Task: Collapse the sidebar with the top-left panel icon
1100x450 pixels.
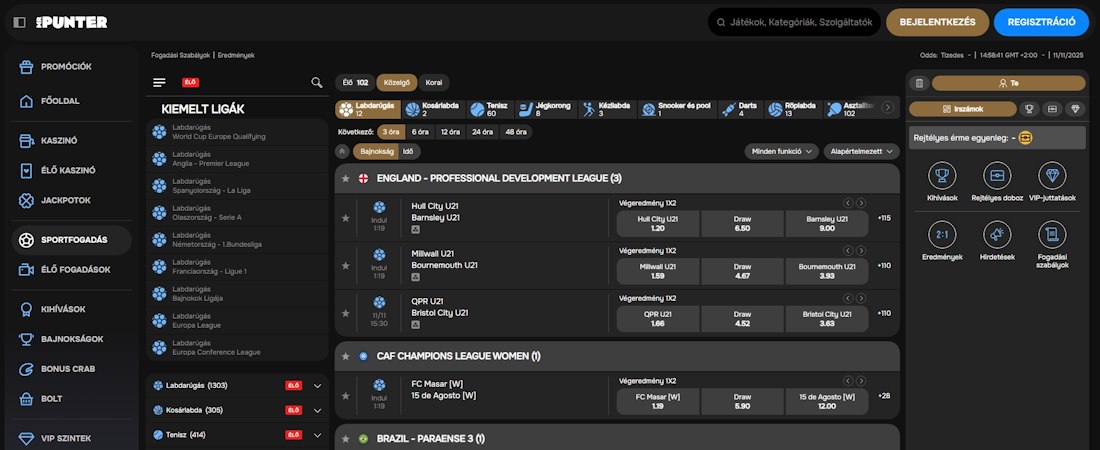Action: point(20,22)
